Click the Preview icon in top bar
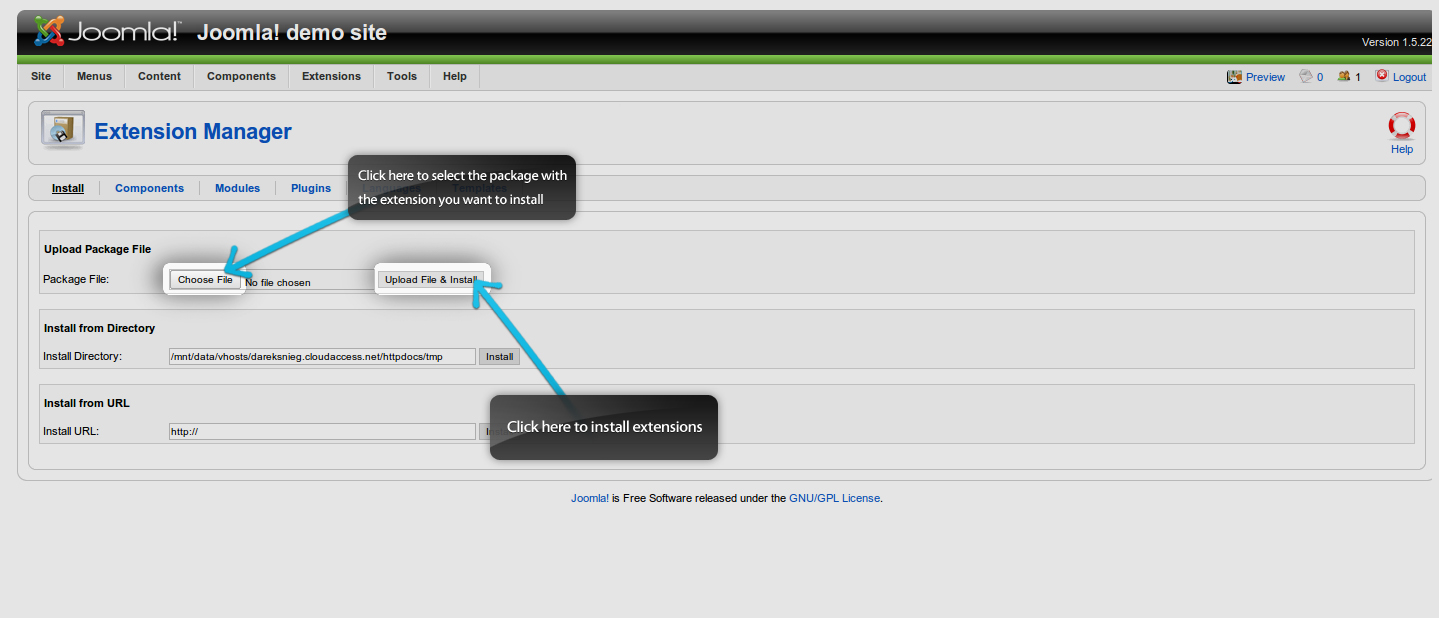1439x618 pixels. [x=1234, y=77]
